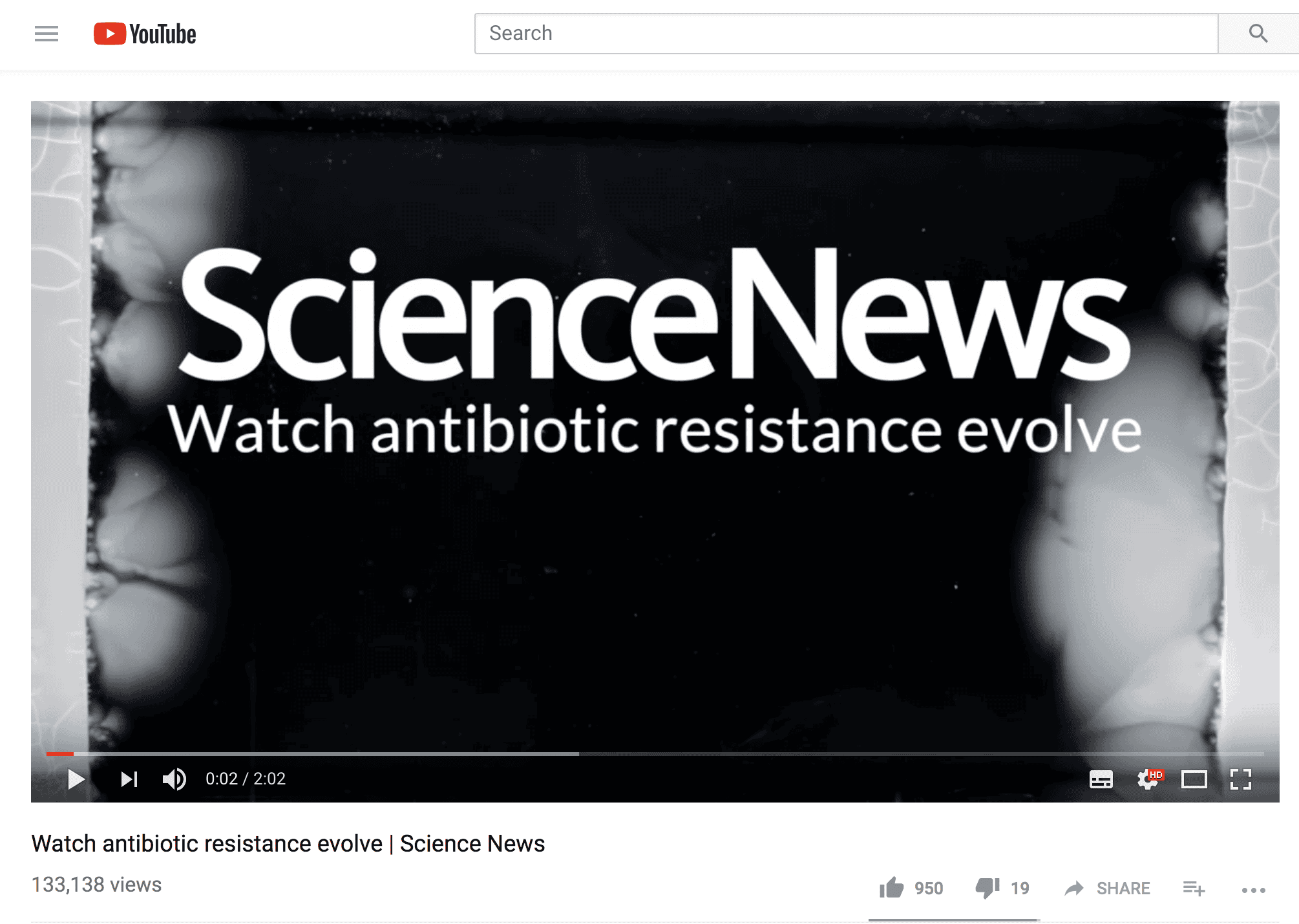Toggle subtitles/closed captions
The image size is (1299, 924).
[x=1101, y=780]
